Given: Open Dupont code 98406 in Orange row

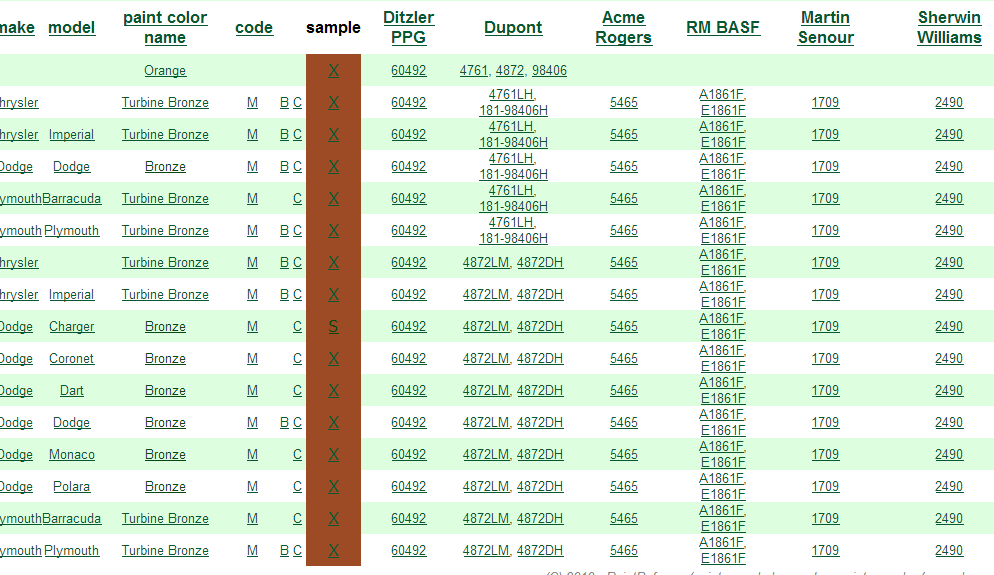Looking at the screenshot, I should pos(549,71).
